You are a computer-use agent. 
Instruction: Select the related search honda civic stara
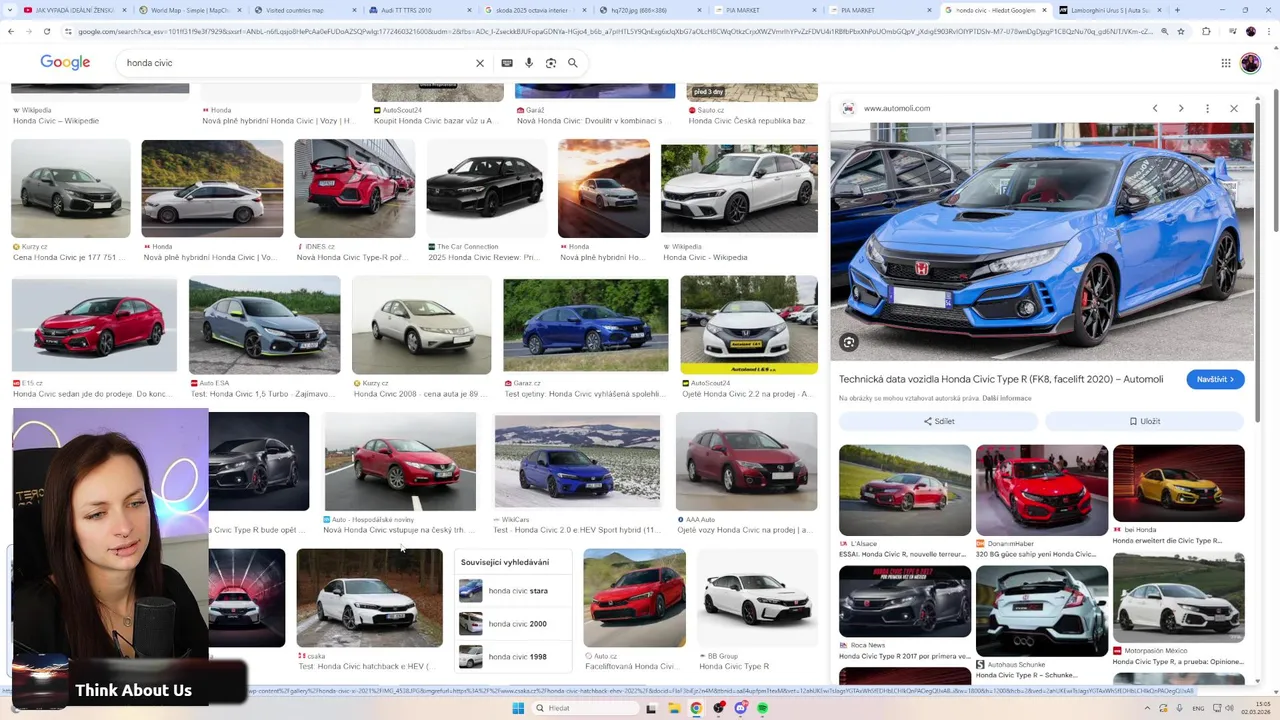(513, 591)
